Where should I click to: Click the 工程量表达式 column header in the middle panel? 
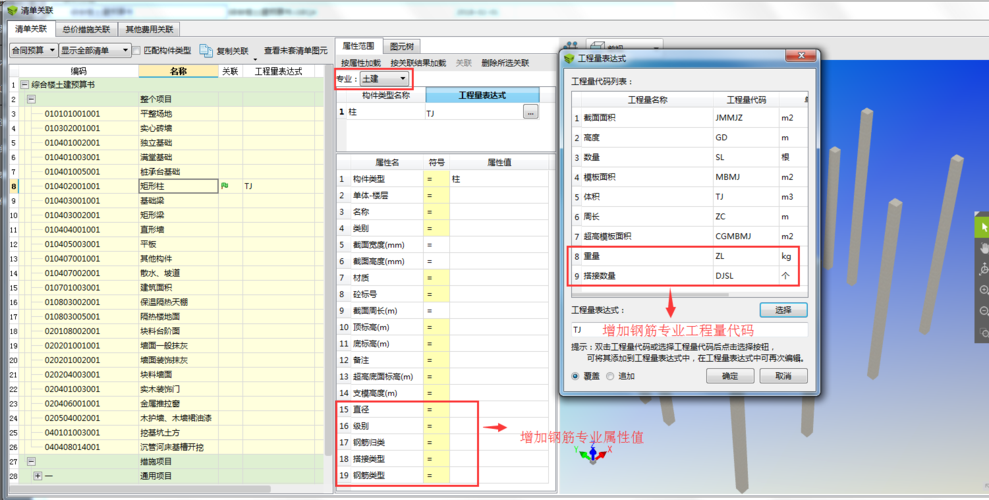483,95
